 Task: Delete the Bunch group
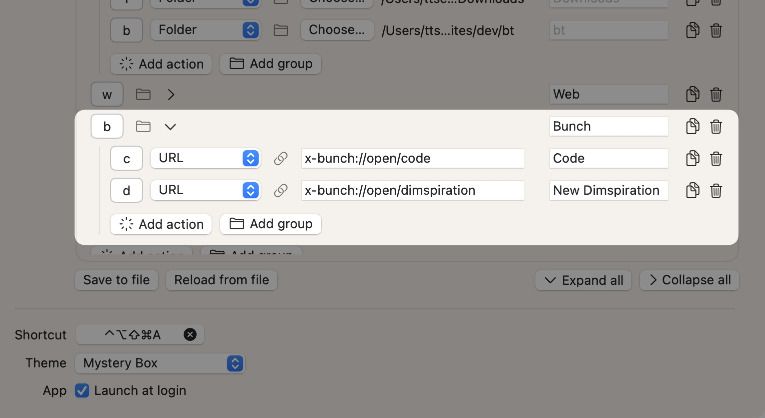[716, 126]
